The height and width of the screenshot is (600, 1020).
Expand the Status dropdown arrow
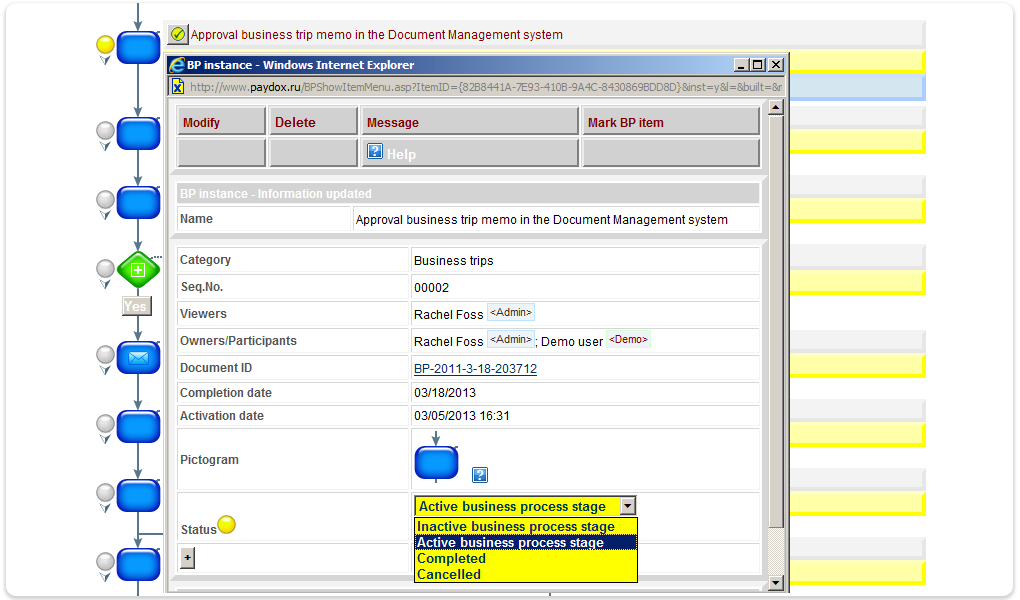[x=628, y=506]
